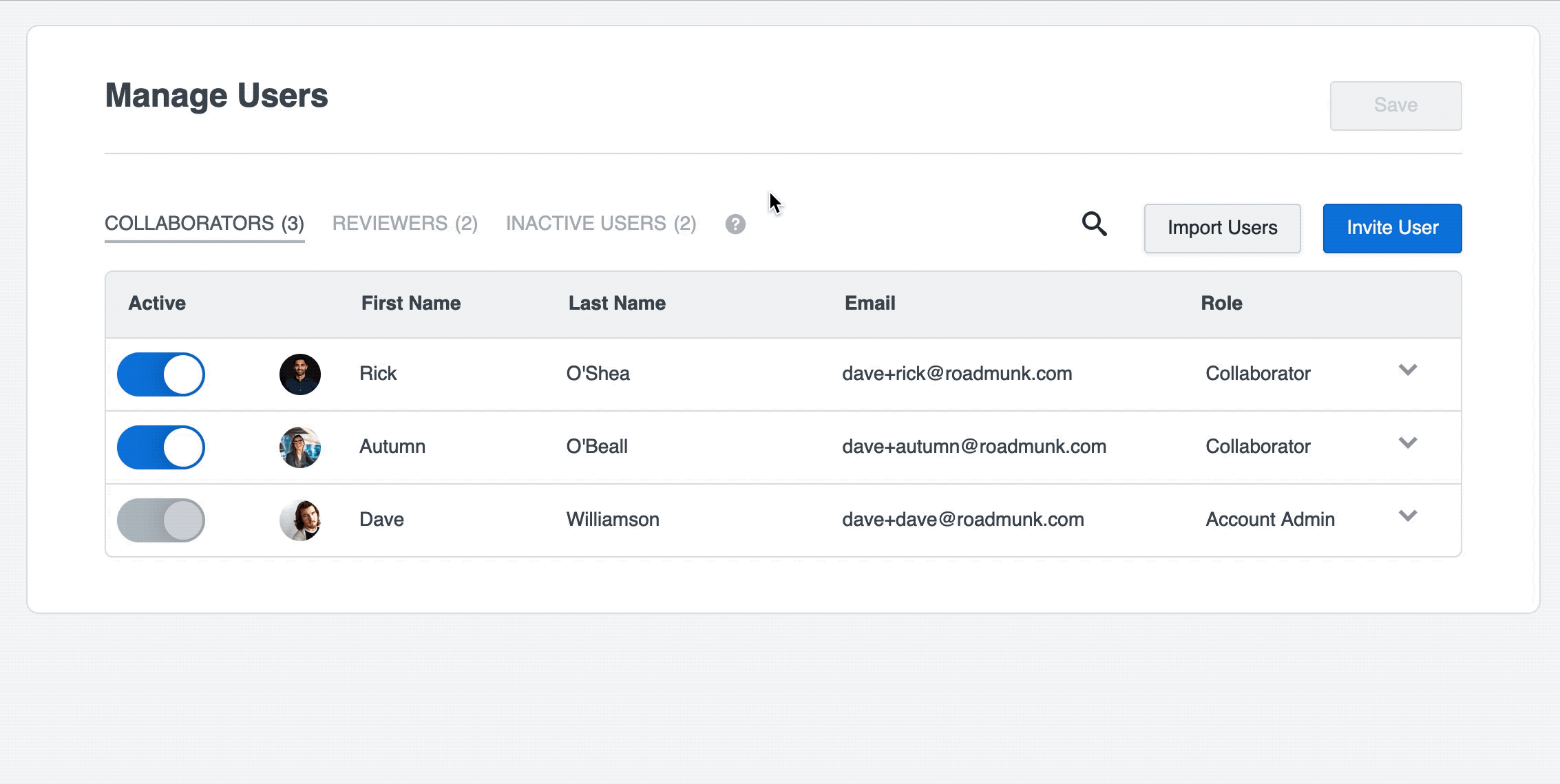Click Autumn O'Beall's profile avatar
1560x784 pixels.
(300, 447)
